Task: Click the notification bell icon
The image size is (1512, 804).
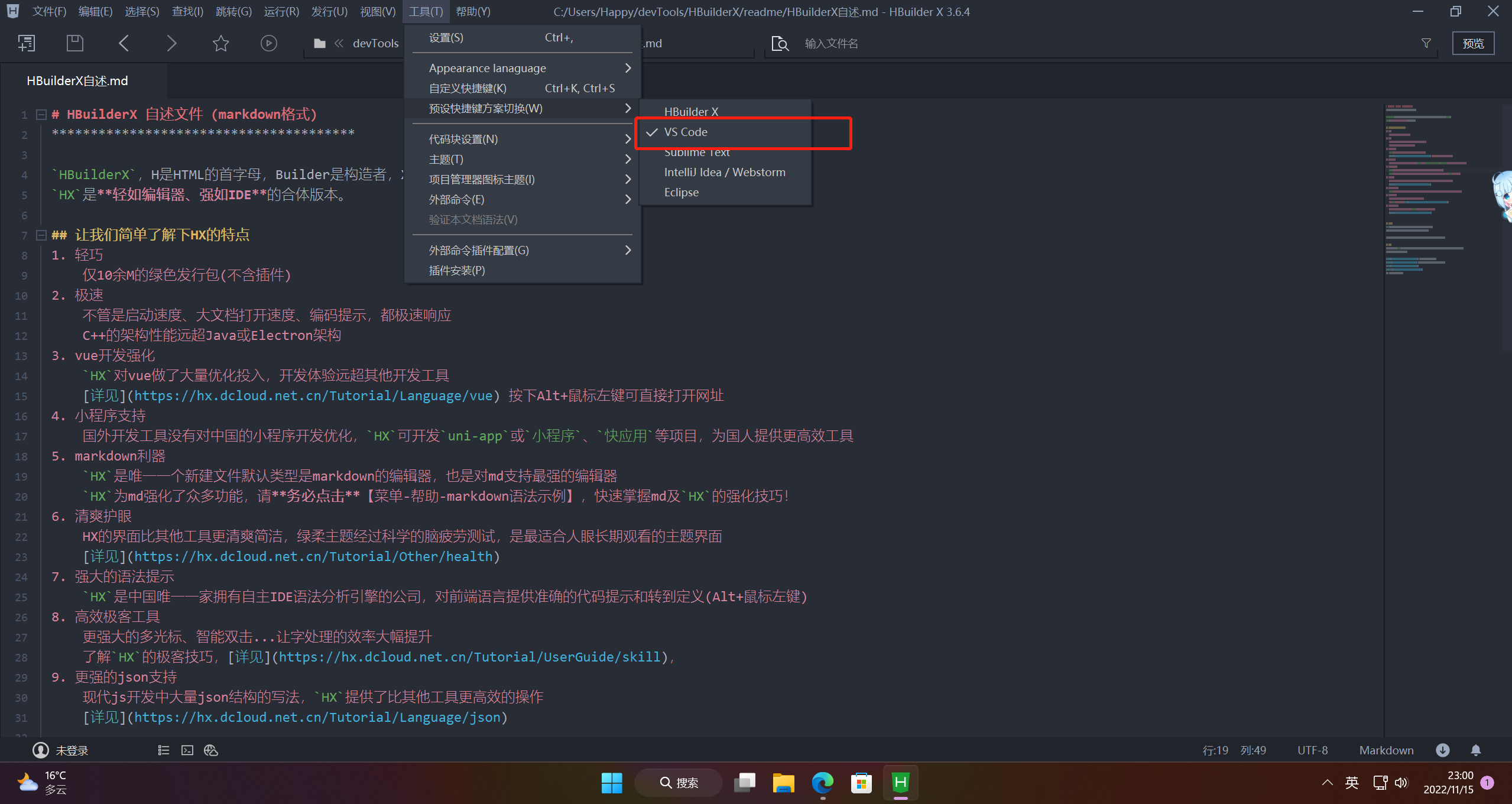Action: pos(1475,750)
